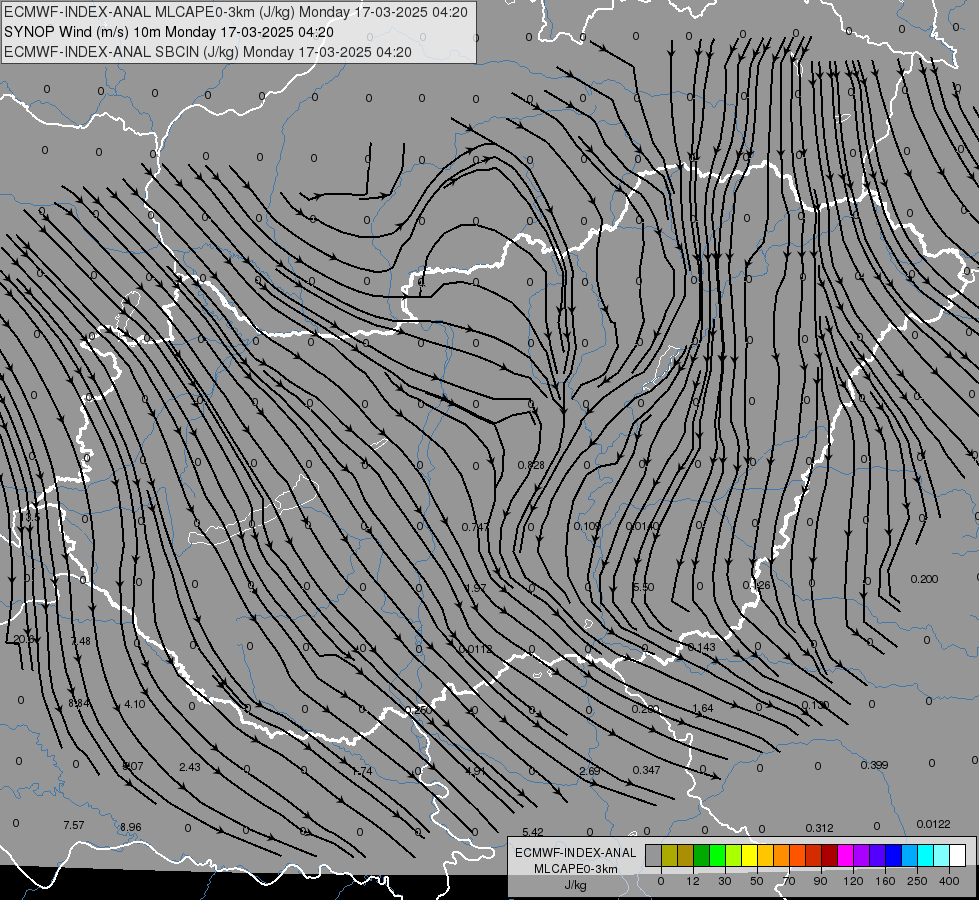Choose the pure yellow legend swatch
The height and width of the screenshot is (900, 979).
tap(749, 855)
